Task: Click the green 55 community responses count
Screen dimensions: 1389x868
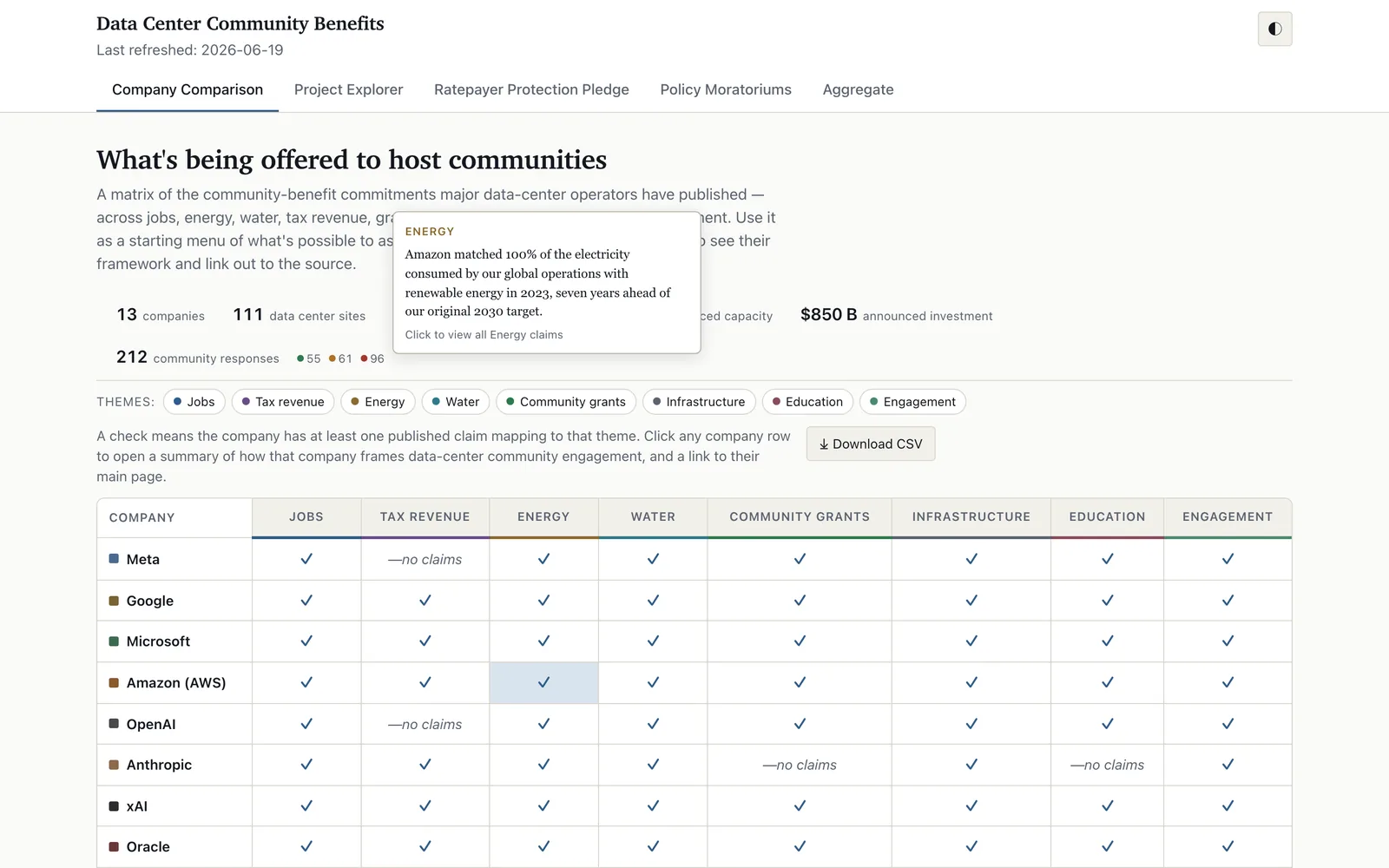Action: (309, 358)
